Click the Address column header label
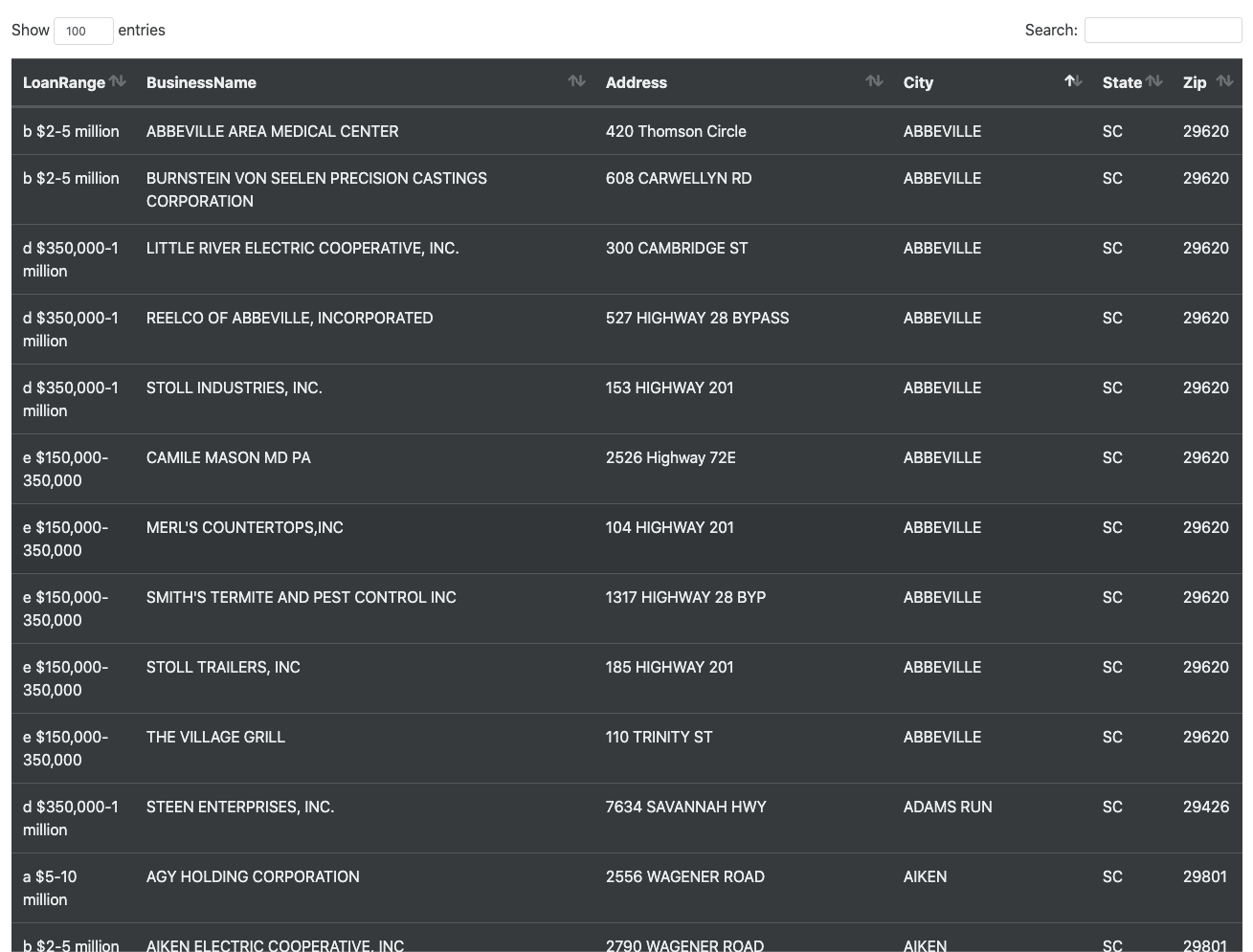Viewport: 1253px width, 952px height. pyautogui.click(x=637, y=82)
